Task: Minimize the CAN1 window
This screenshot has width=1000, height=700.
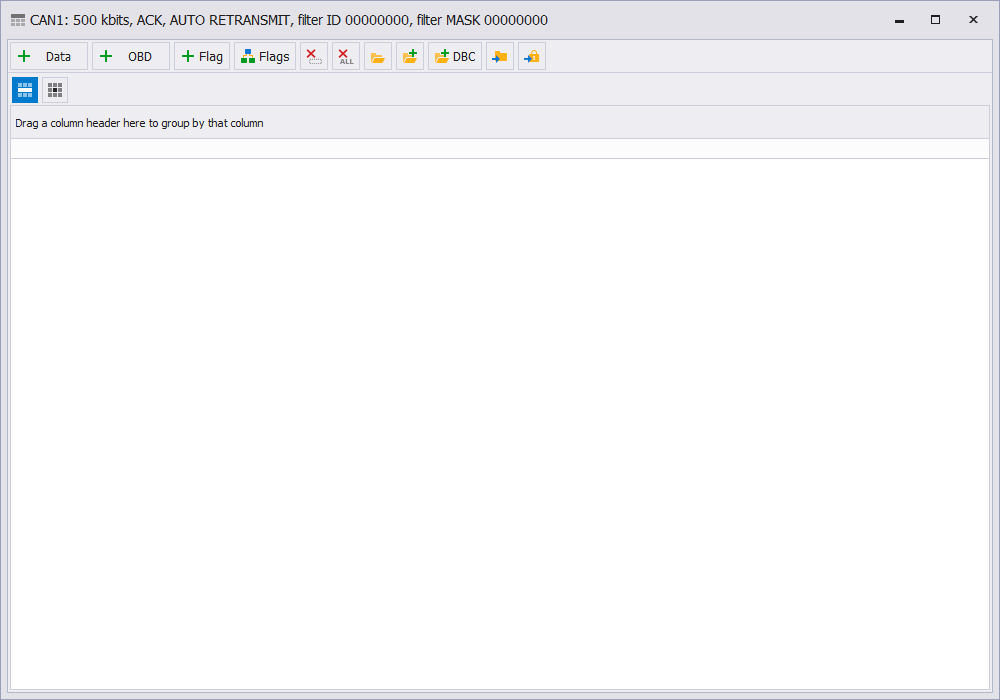Action: coord(899,20)
